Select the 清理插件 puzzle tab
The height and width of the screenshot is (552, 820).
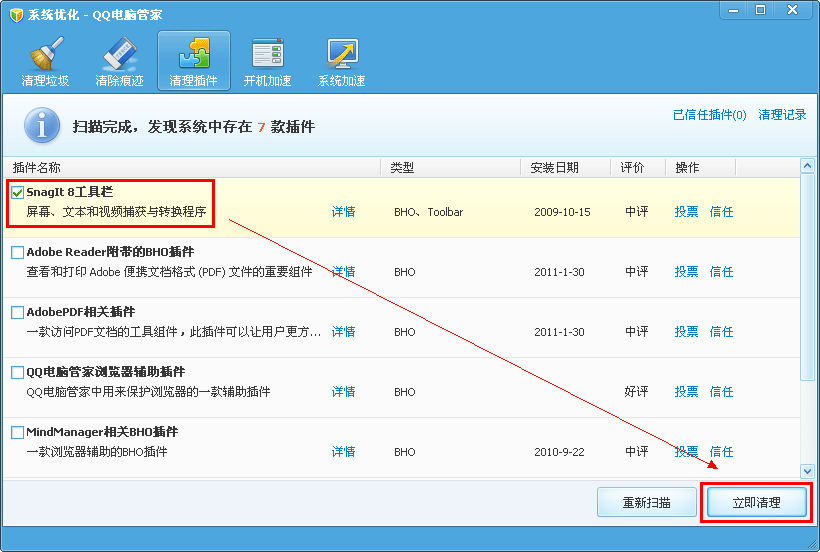(x=194, y=61)
